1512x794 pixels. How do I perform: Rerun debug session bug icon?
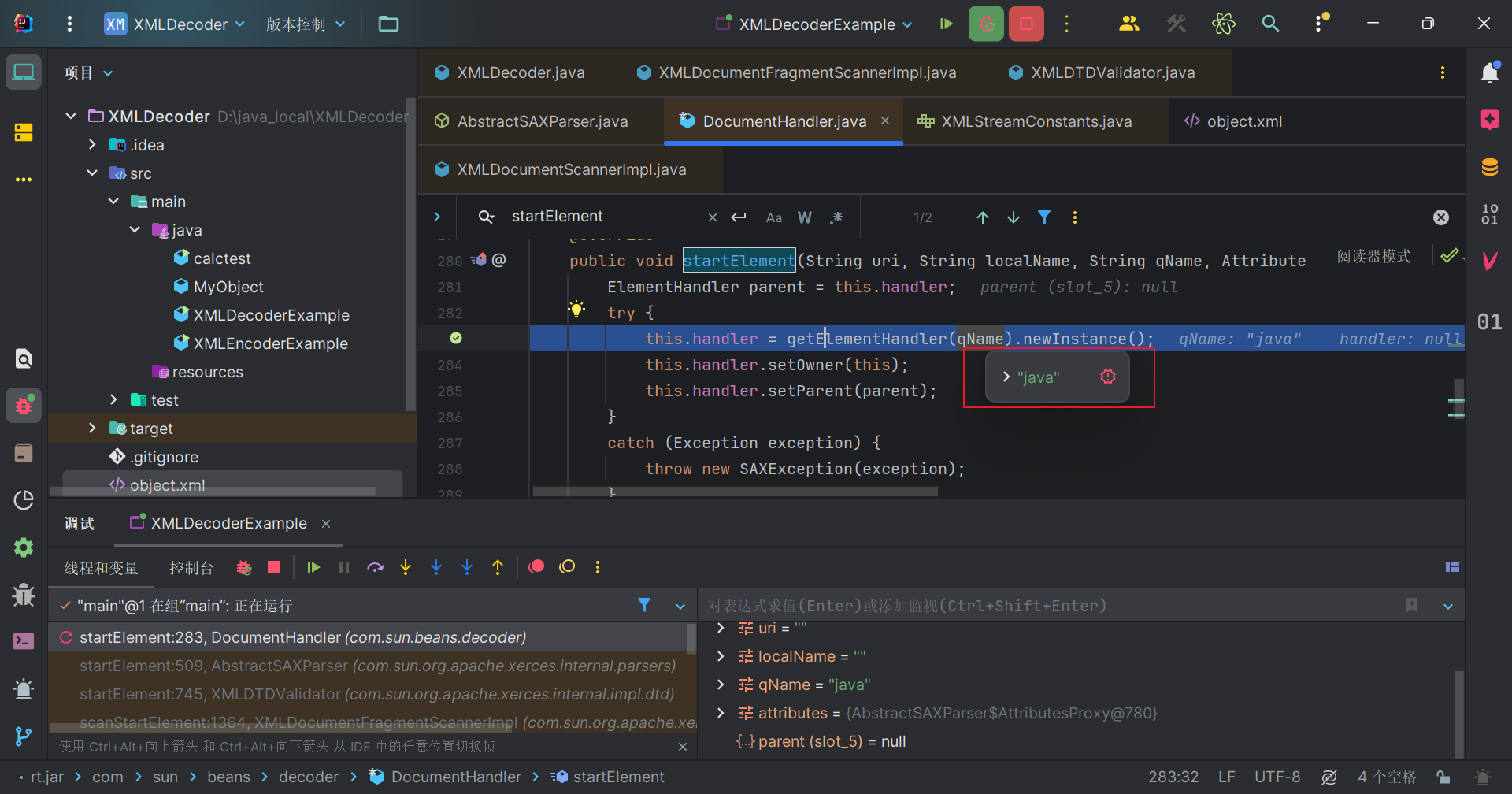click(244, 567)
